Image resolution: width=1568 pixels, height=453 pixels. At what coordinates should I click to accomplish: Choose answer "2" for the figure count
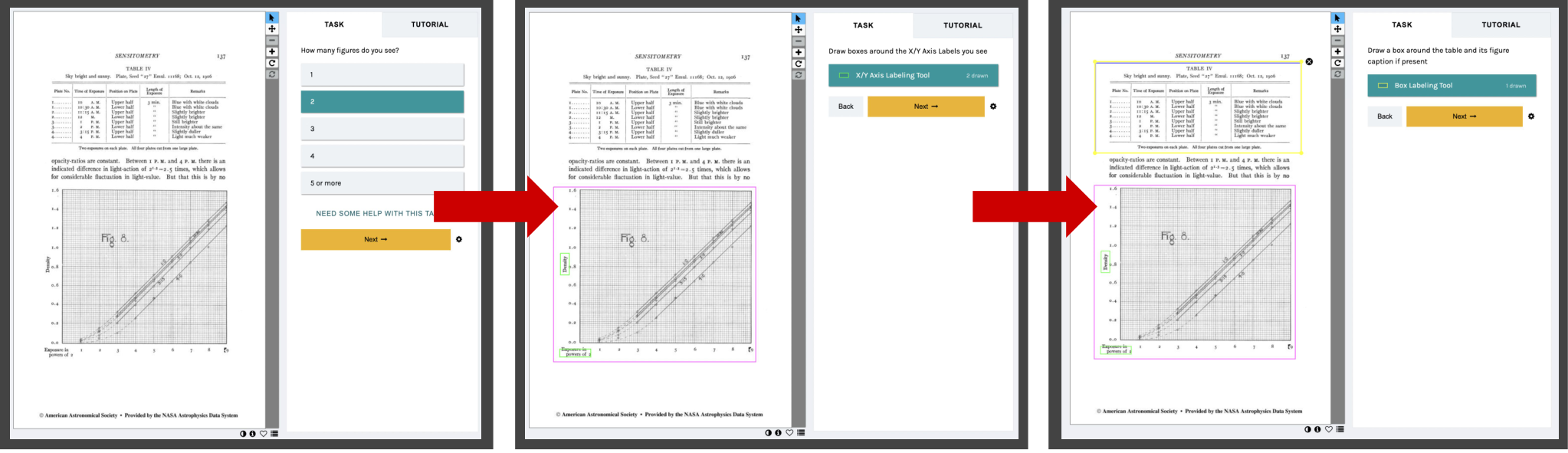pos(382,101)
